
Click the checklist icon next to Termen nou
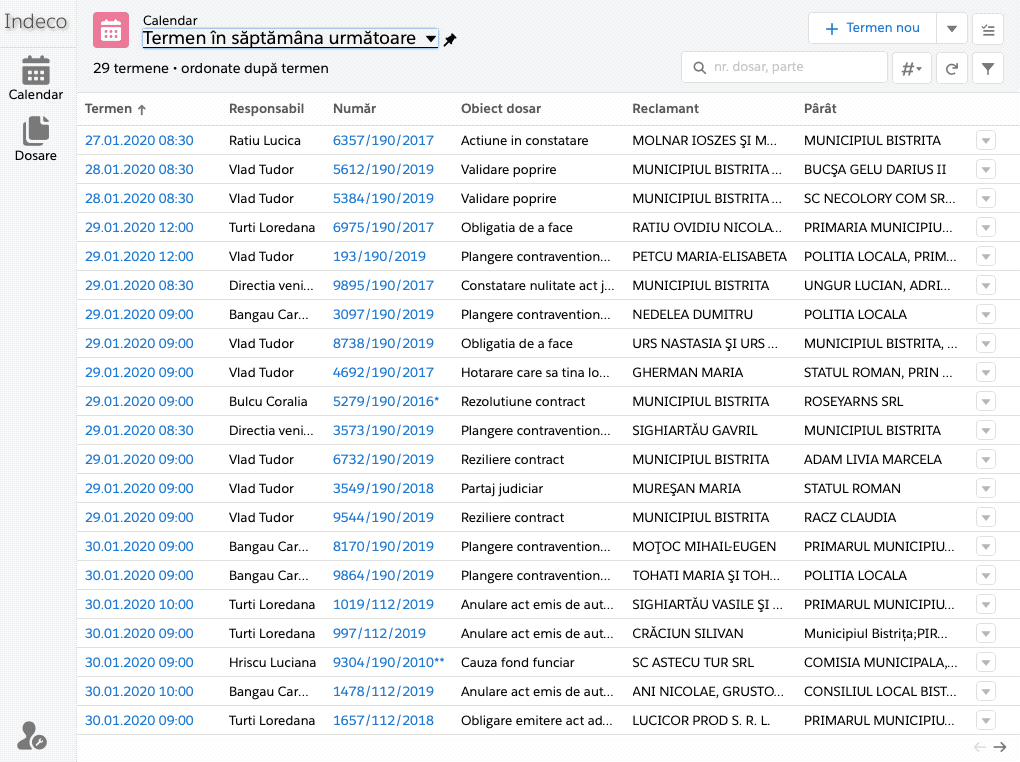(x=988, y=29)
